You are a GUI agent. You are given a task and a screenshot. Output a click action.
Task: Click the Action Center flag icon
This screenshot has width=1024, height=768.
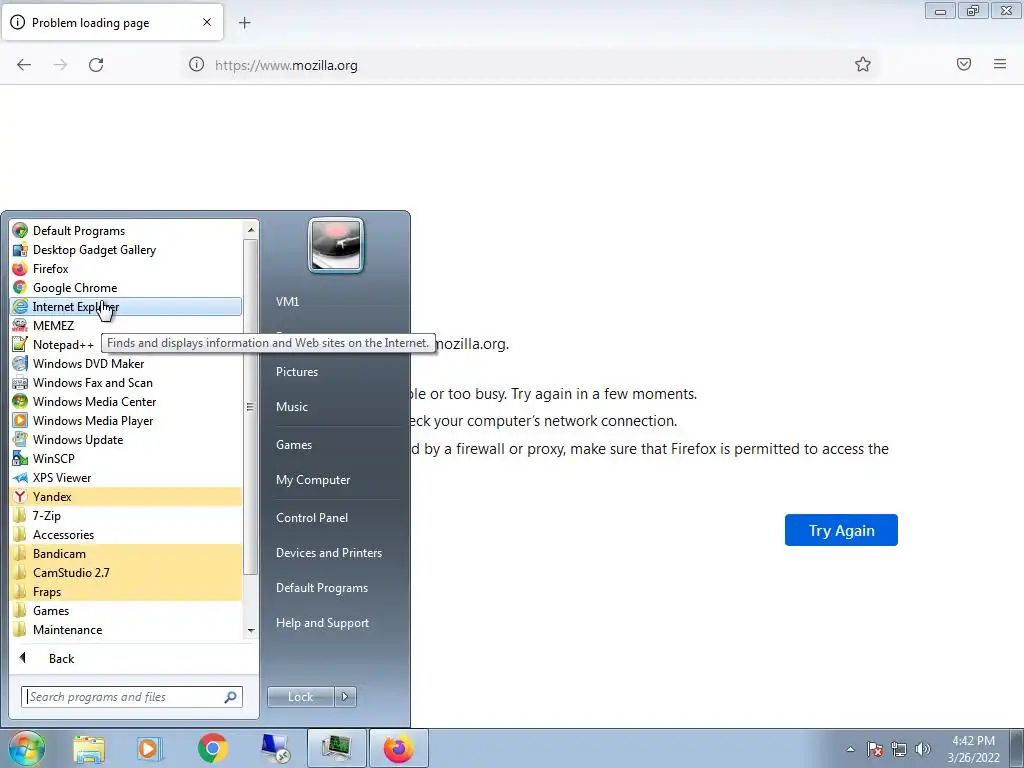[x=875, y=750]
